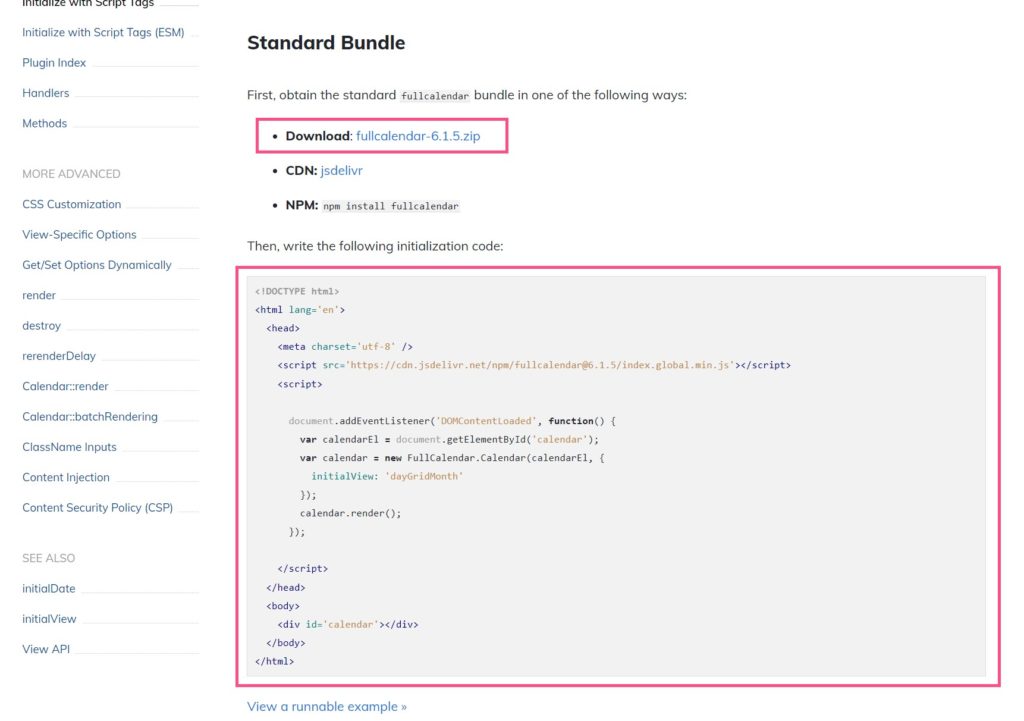Select Get/Set Options Dynamically
This screenshot has height=721, width=1024.
(x=95, y=265)
